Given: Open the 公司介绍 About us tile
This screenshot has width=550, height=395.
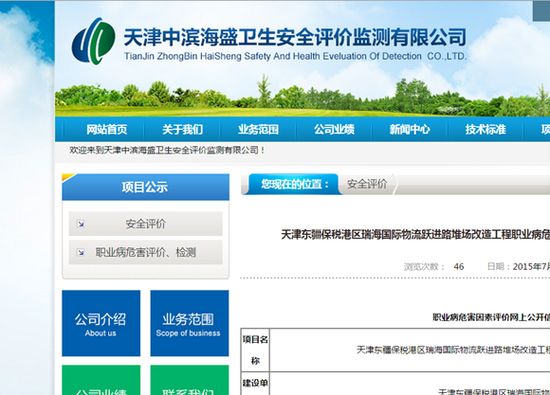Looking at the screenshot, I should (101, 323).
